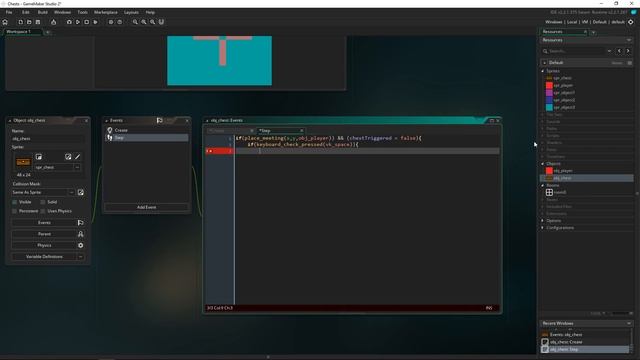
Task: Edit the collision mask via its icon
Action: [81, 192]
